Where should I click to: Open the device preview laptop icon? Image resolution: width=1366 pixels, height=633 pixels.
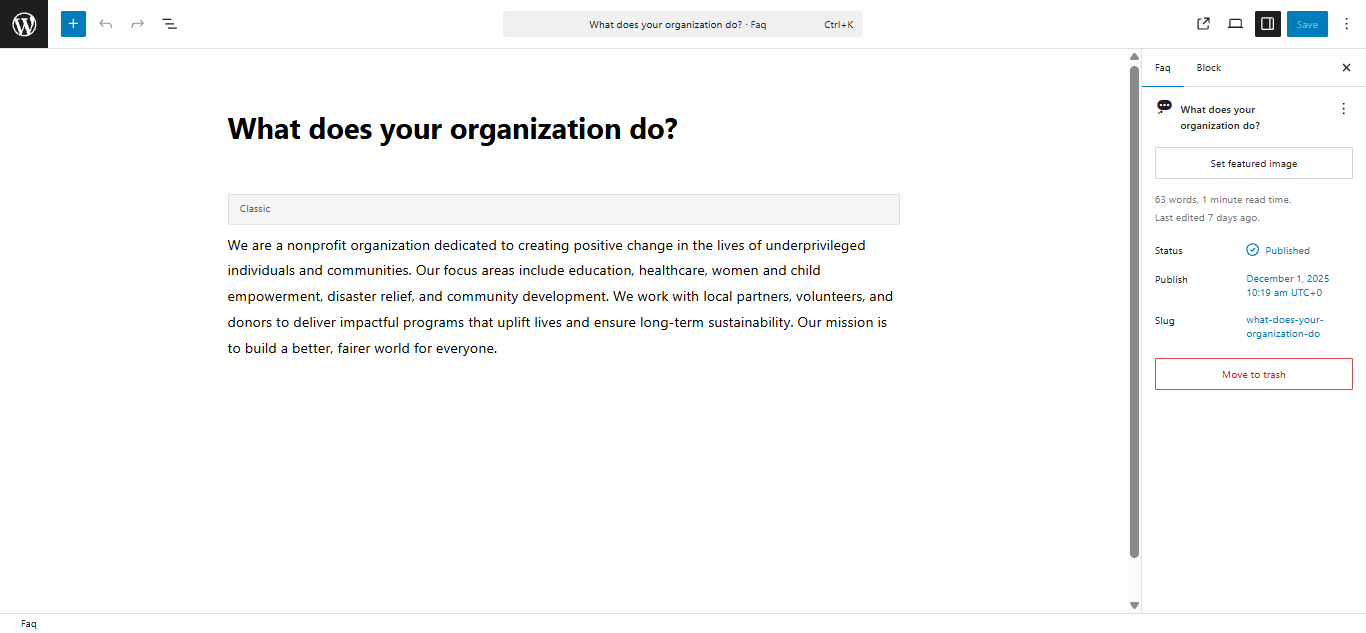click(x=1235, y=24)
